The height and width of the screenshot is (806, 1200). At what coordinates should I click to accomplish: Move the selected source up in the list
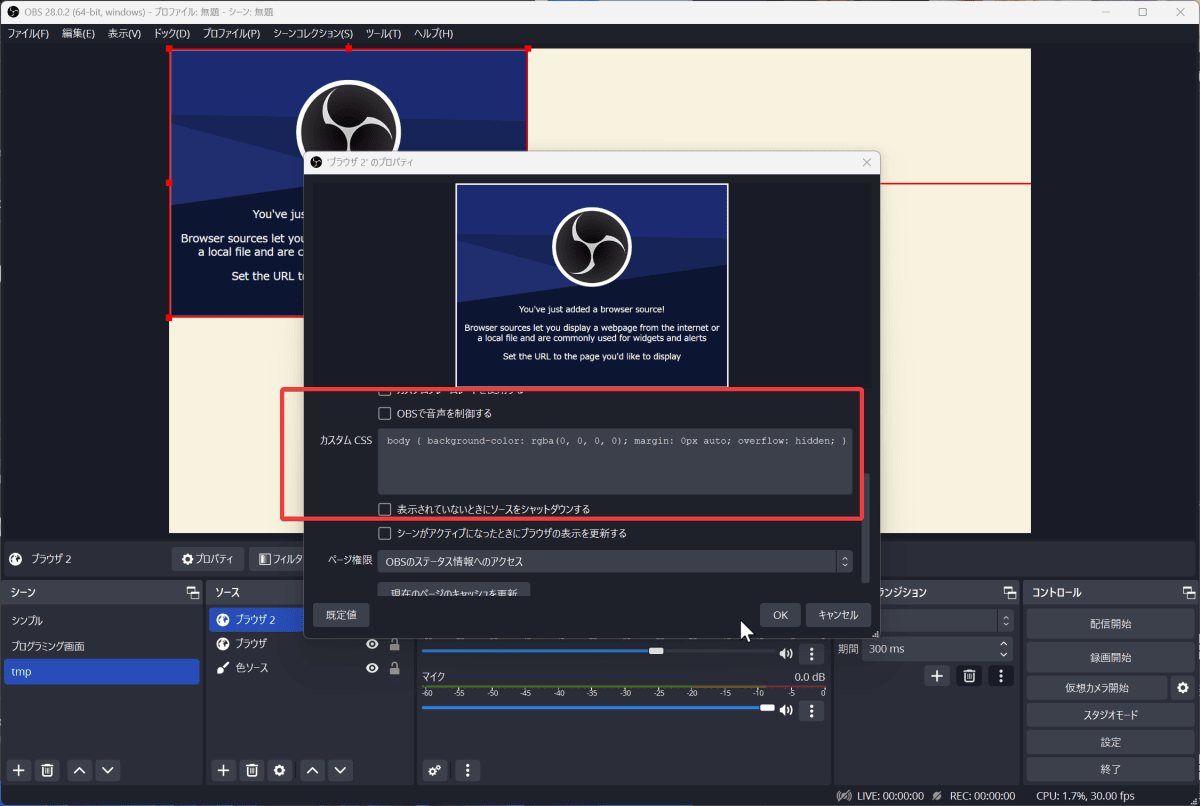313,770
